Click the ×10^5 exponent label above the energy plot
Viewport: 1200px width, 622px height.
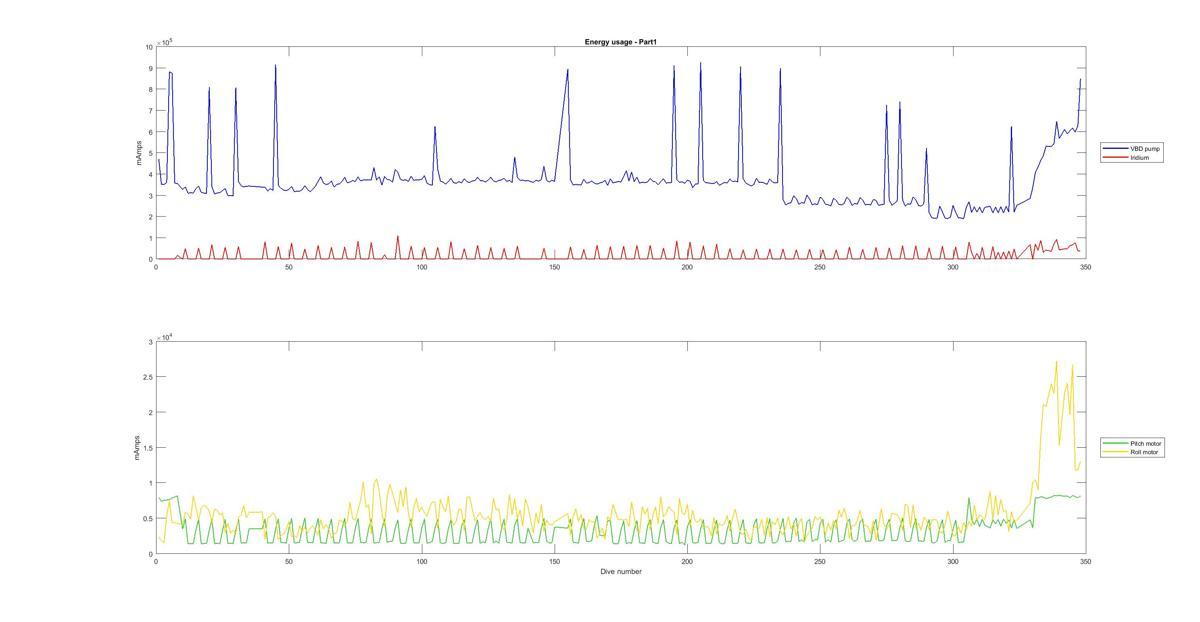coord(165,41)
